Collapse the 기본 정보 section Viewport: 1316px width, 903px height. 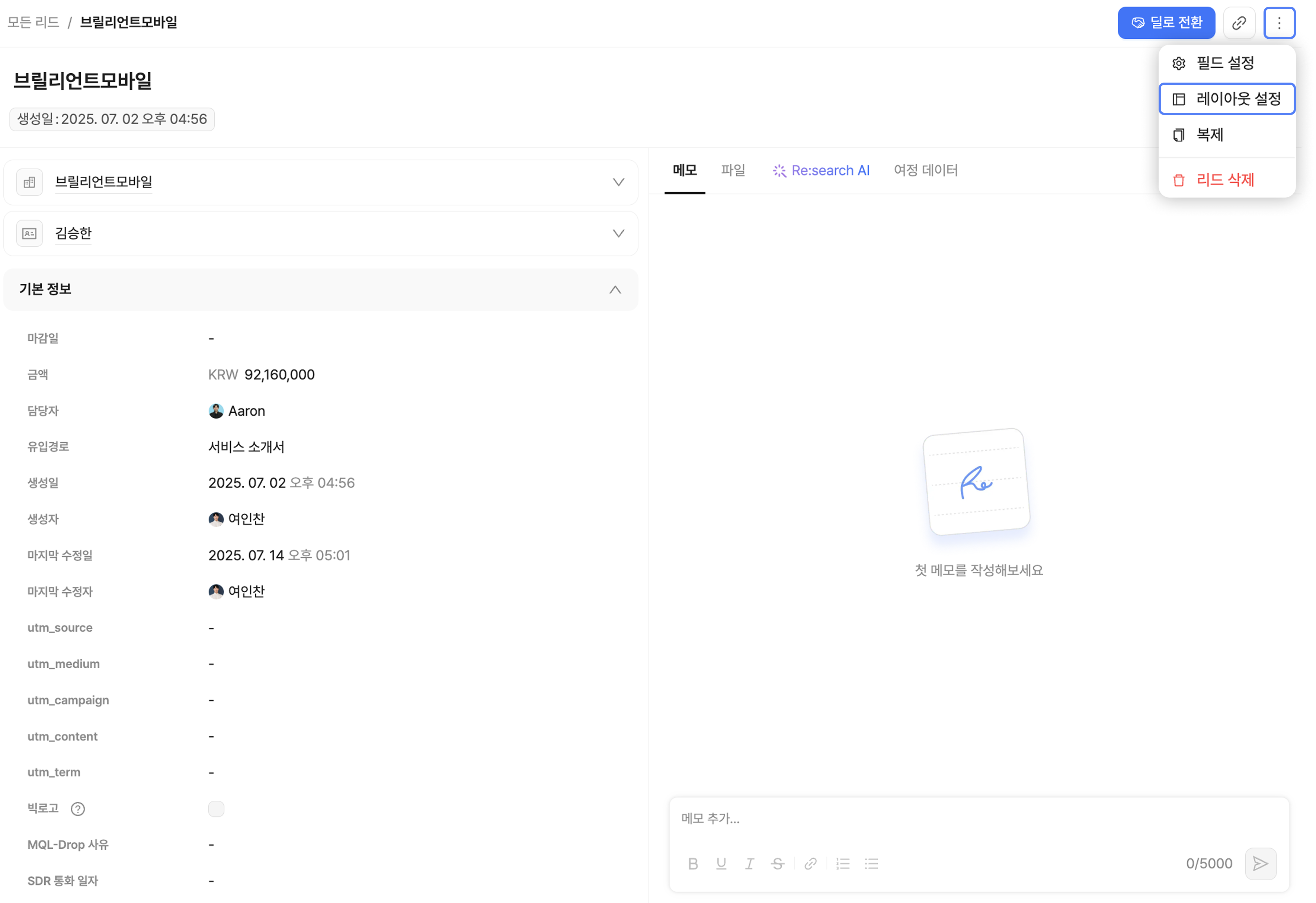[615, 289]
